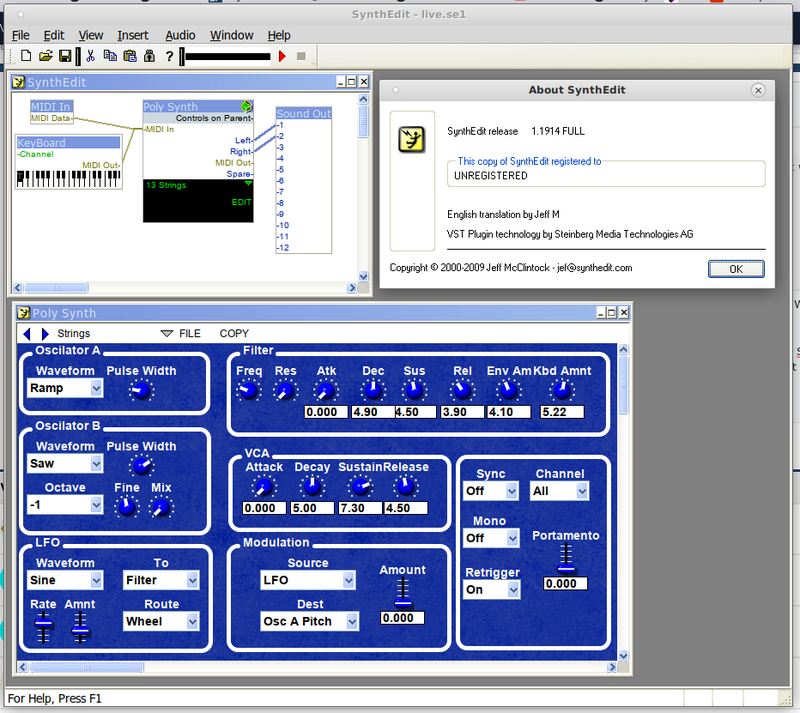Screen dimensions: 800x713
Task: Open the Channel dropdown set to All
Action: tap(559, 491)
